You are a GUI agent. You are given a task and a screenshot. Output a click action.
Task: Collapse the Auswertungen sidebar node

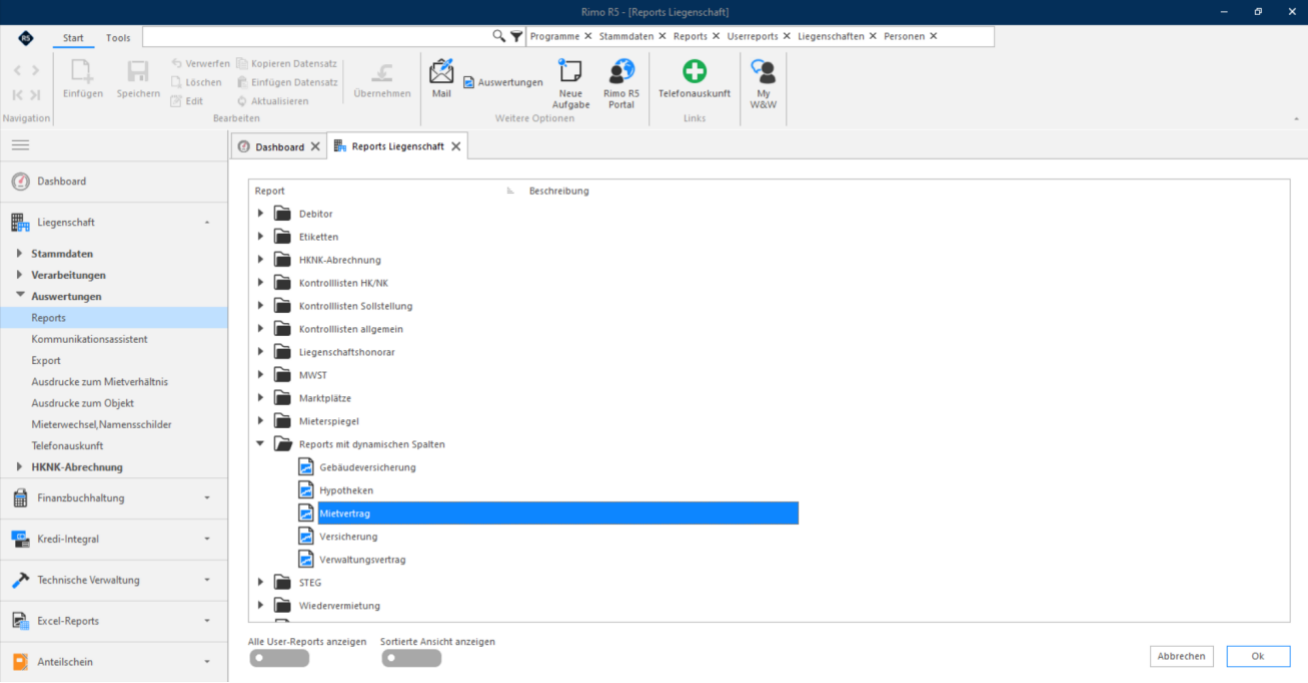(x=19, y=296)
